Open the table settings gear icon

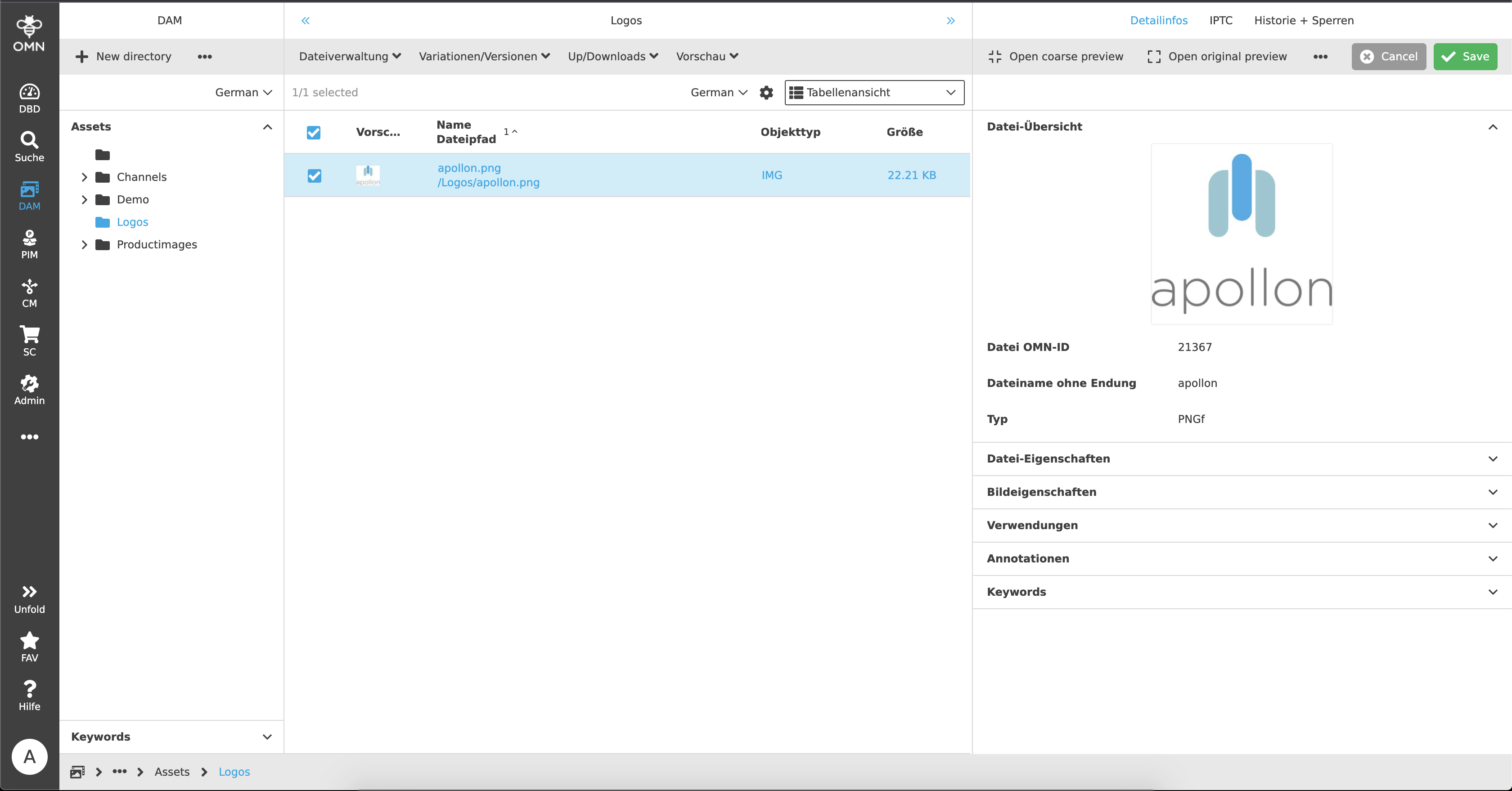click(766, 92)
